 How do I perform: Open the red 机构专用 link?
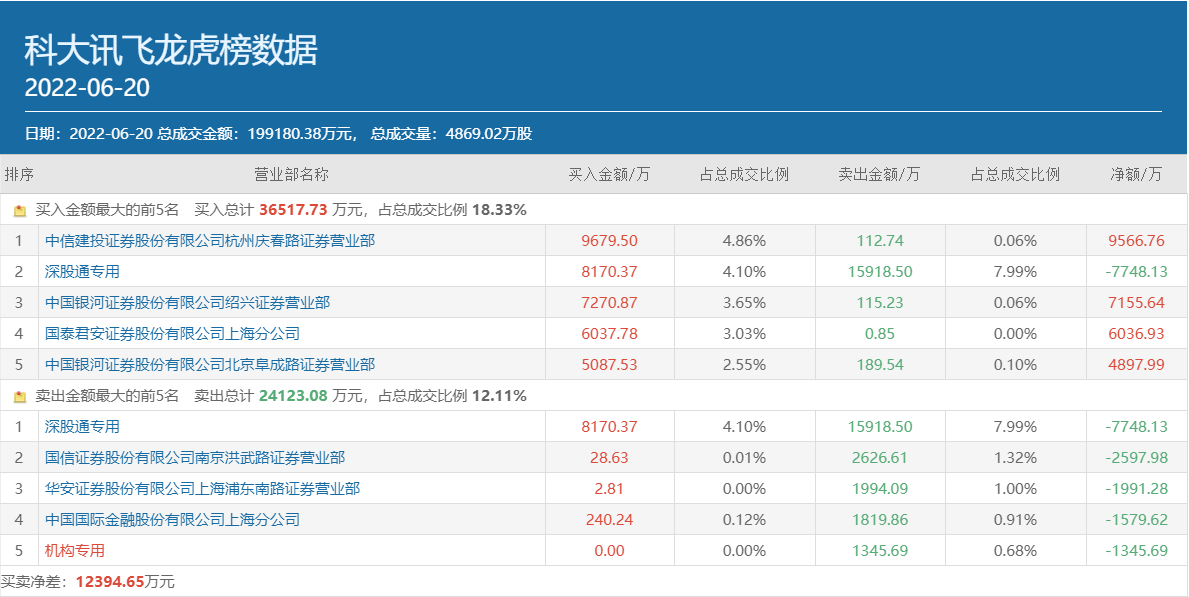tap(75, 551)
